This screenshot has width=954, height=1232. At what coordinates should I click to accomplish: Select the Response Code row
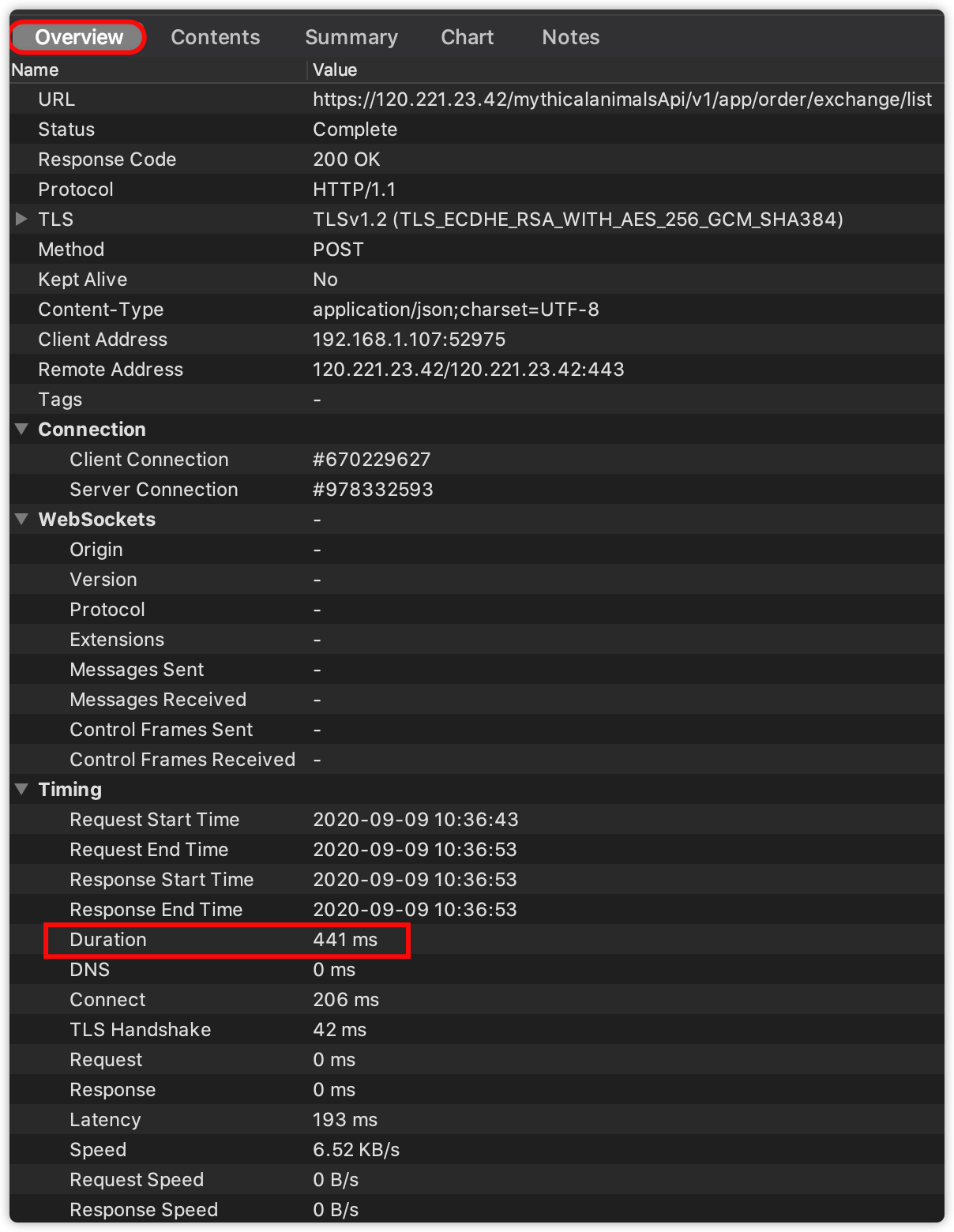[x=107, y=160]
